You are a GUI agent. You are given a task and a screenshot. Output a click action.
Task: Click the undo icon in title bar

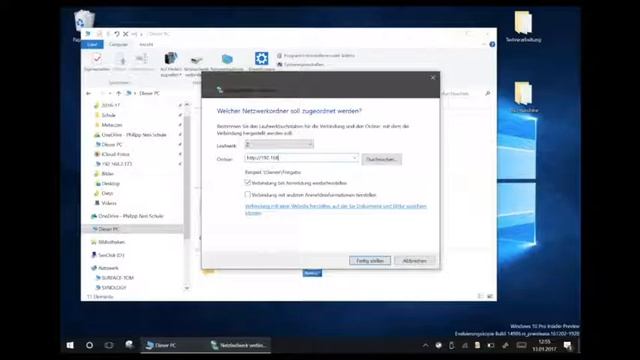pyautogui.click(x=117, y=34)
